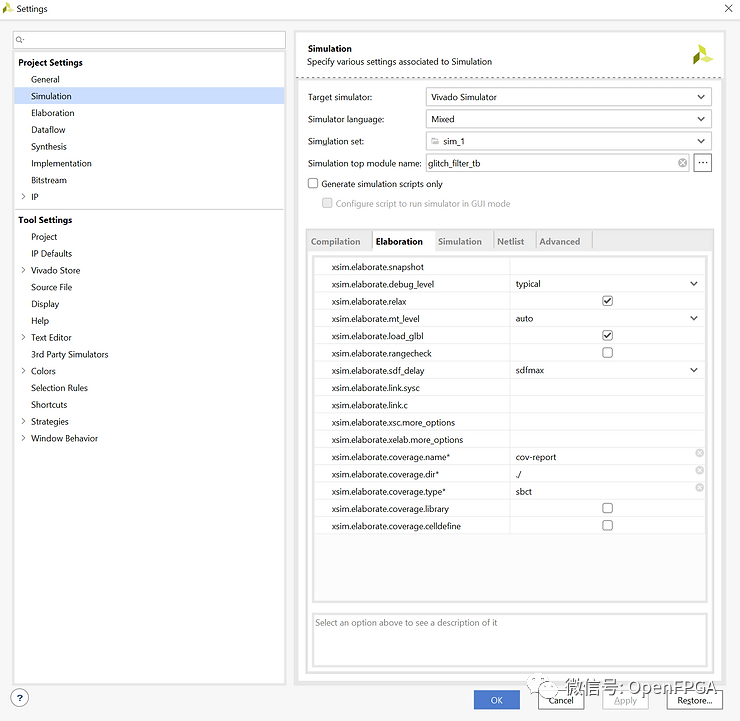Clear the coverage.type value
Viewport: 740px width, 721px height.
click(x=700, y=488)
